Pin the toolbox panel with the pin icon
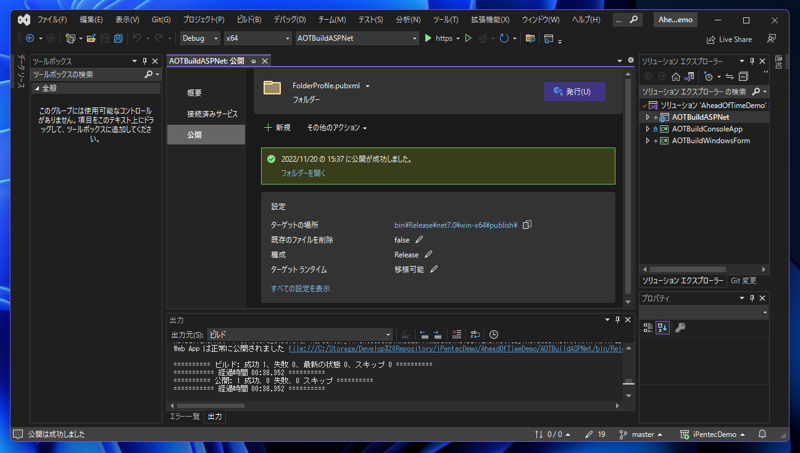 [144, 61]
